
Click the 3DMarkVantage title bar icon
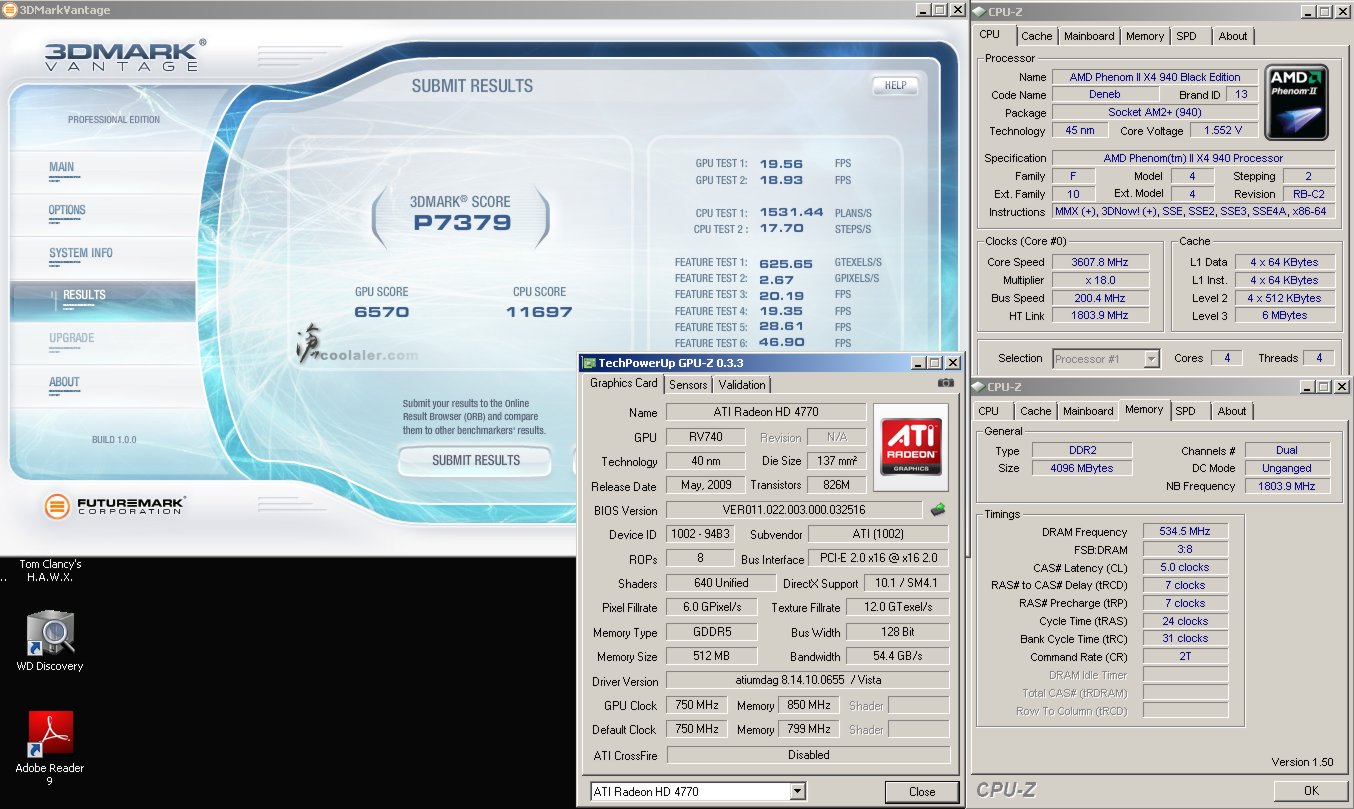coord(9,10)
